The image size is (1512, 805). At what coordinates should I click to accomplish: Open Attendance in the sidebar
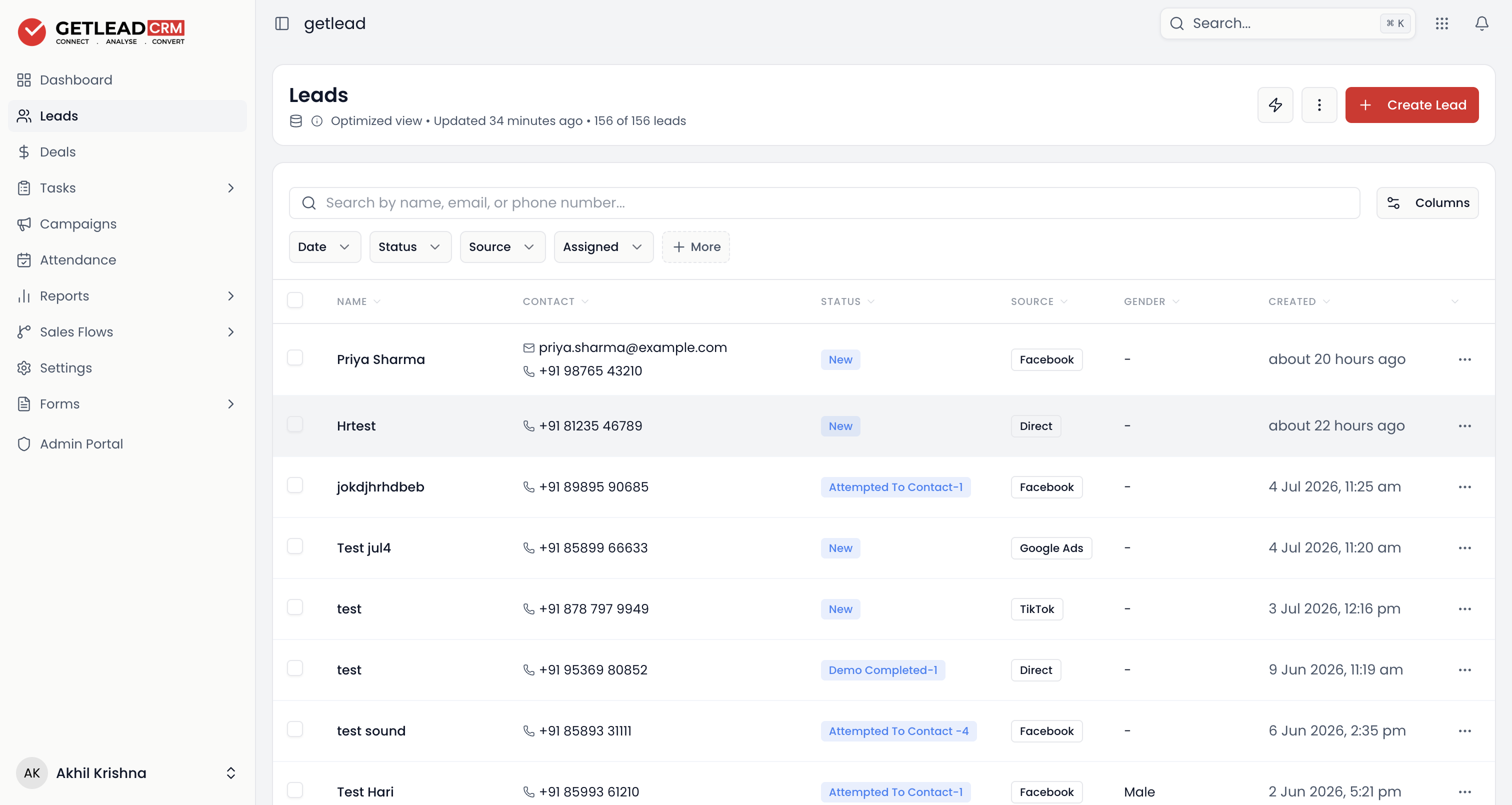coord(127,260)
